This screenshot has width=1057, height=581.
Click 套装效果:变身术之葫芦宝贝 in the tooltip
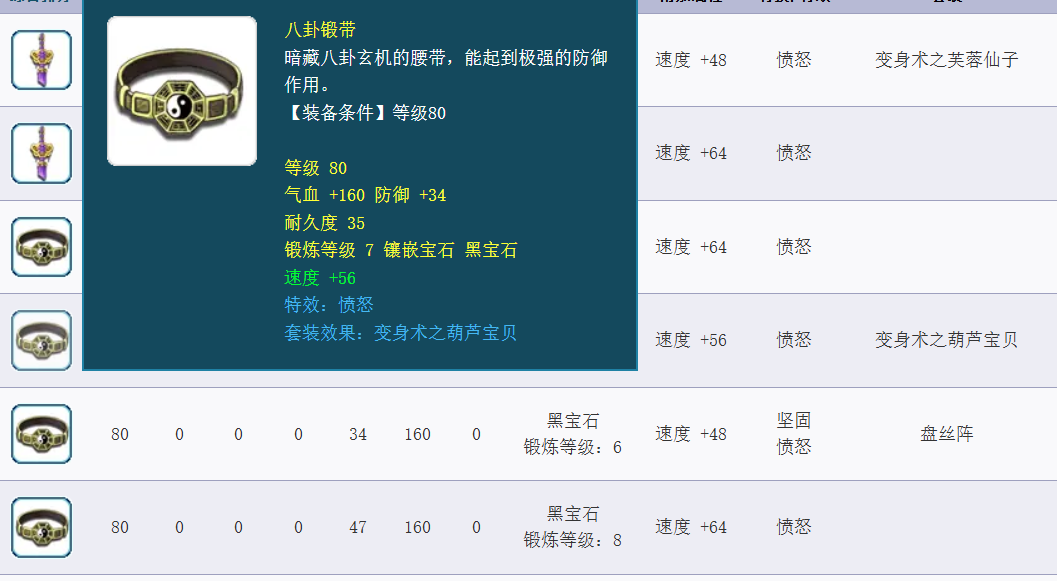click(400, 333)
